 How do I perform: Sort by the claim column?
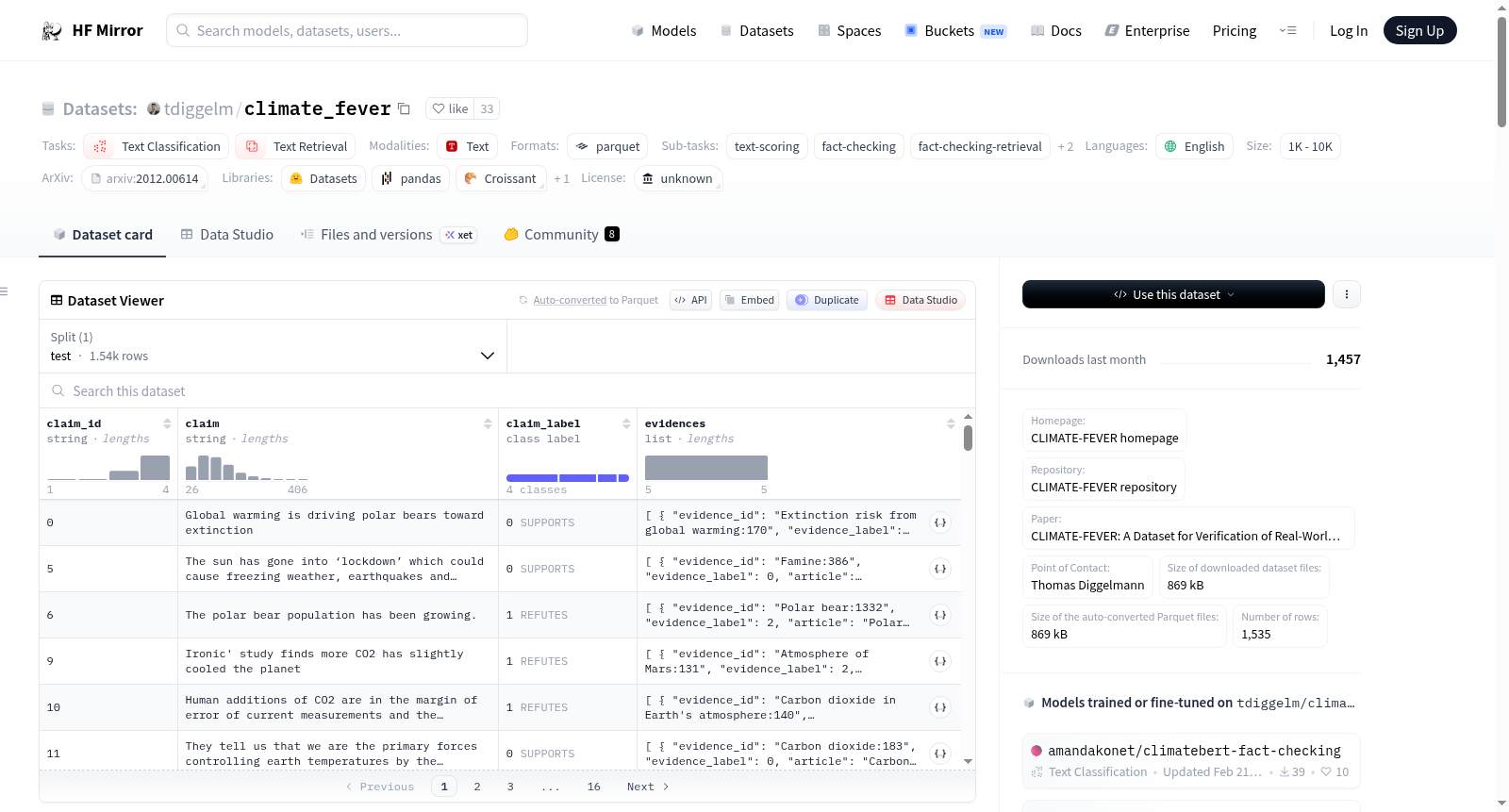pyautogui.click(x=488, y=423)
